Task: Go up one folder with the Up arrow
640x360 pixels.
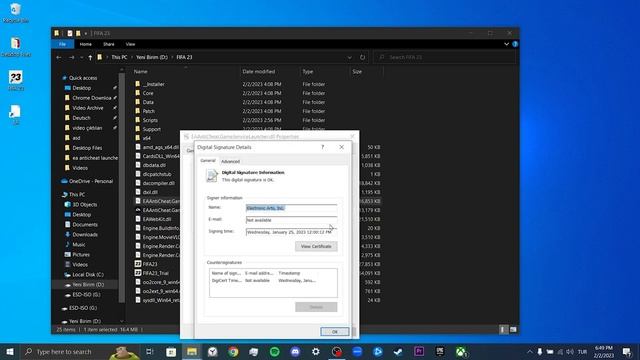Action: [x=90, y=58]
